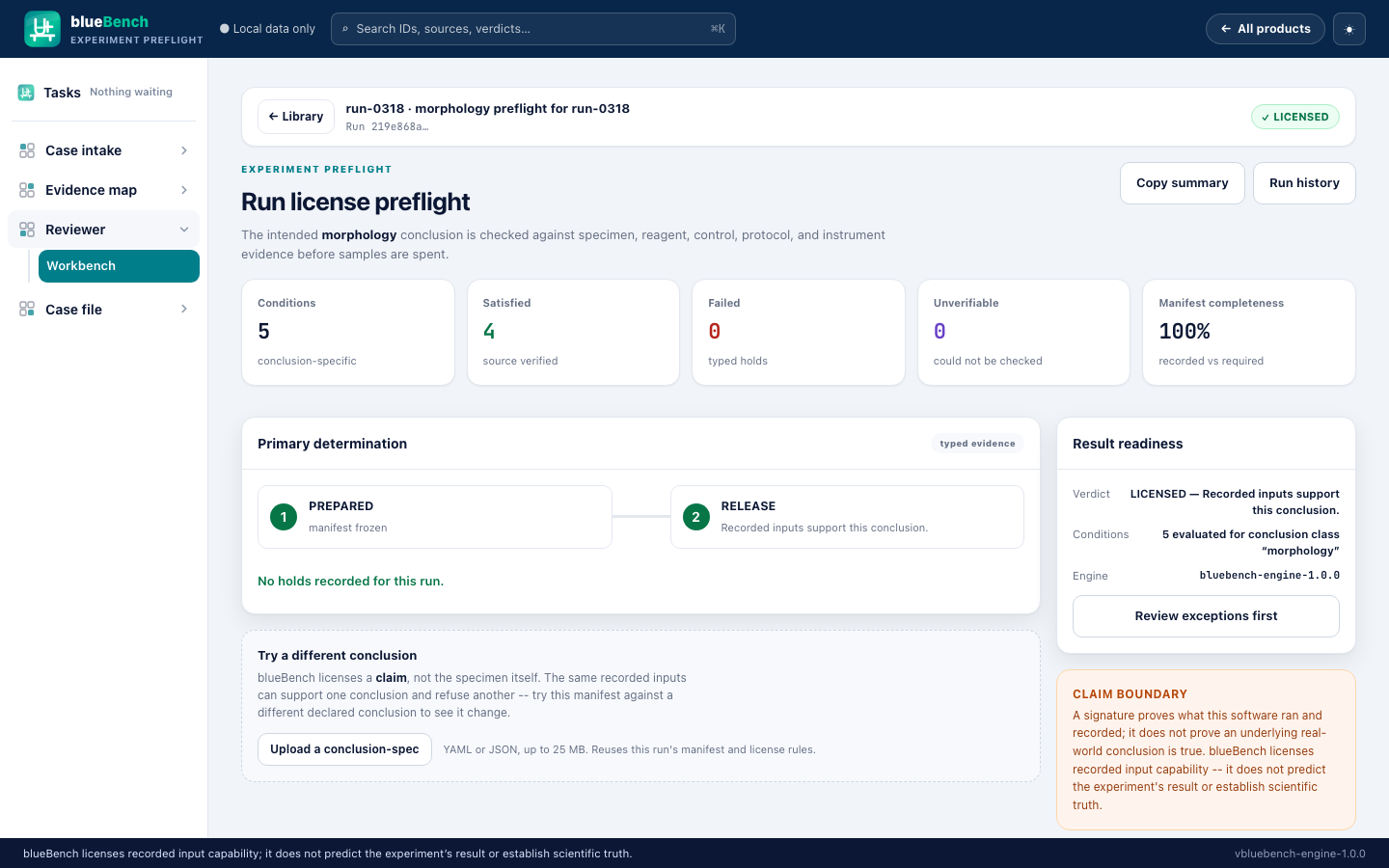Click the 'Try a different conclusion' heading
This screenshot has height=868, width=1389.
338,656
